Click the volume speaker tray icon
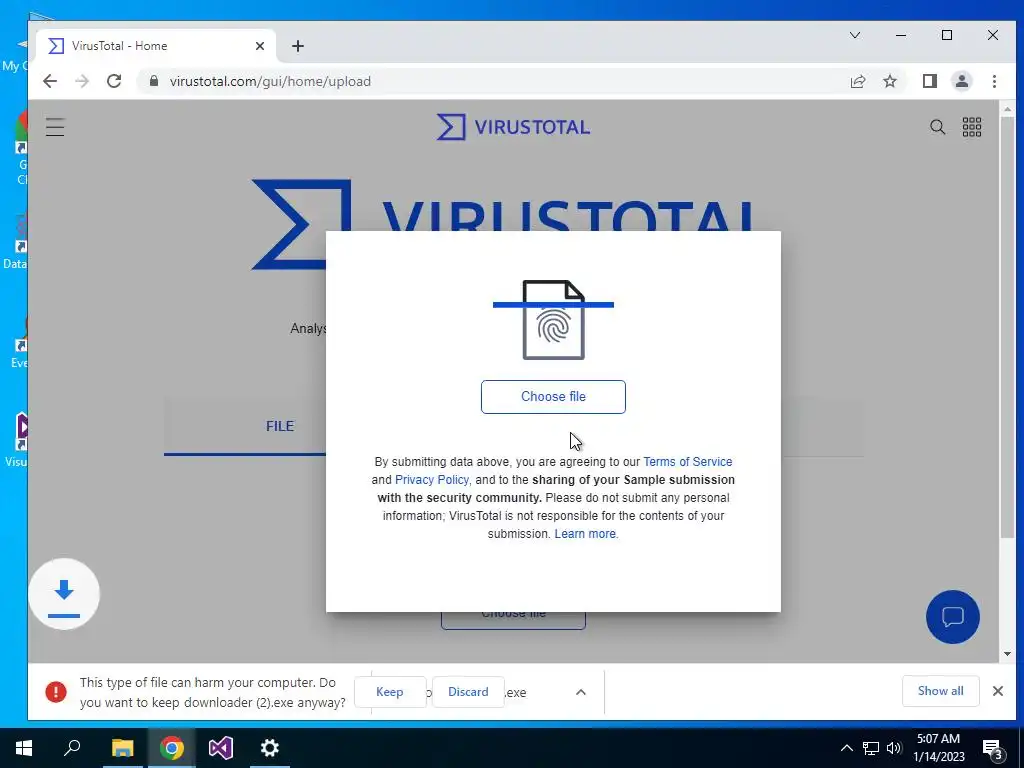 pyautogui.click(x=894, y=748)
